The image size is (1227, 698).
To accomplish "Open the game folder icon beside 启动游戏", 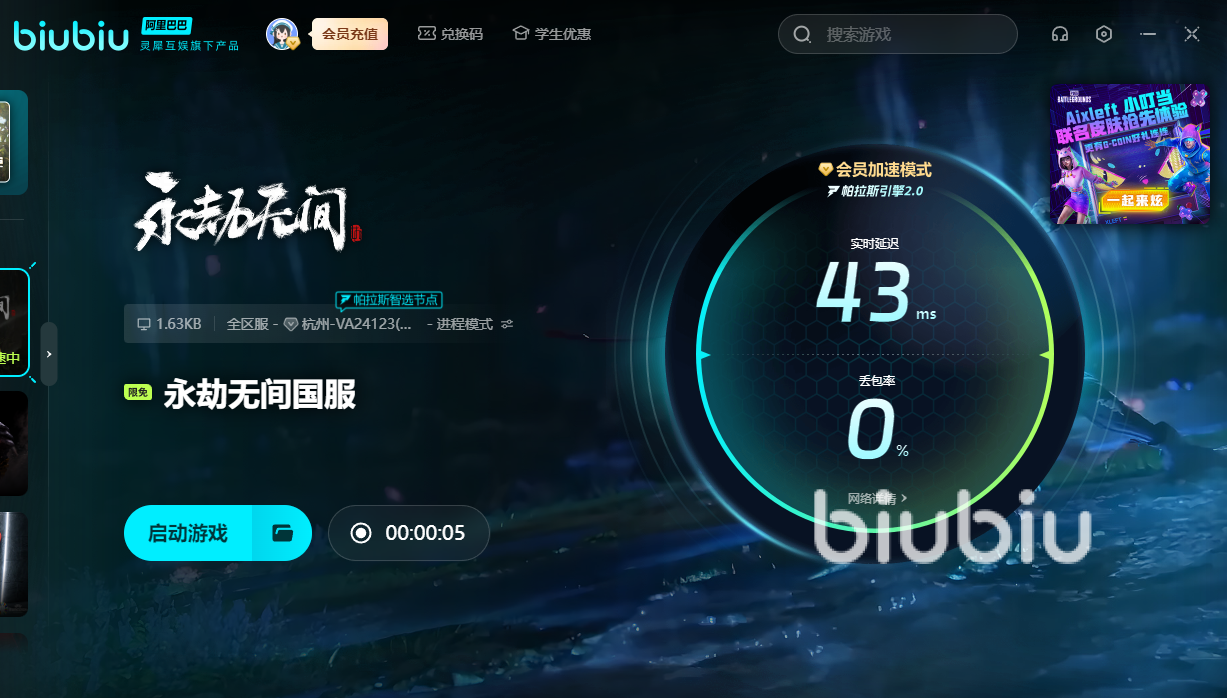I will point(282,533).
